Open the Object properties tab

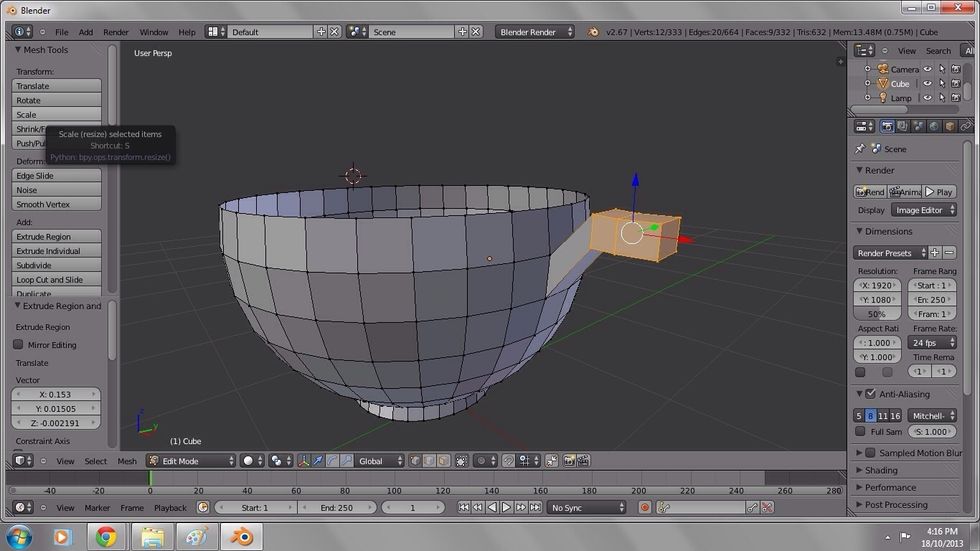pos(949,127)
